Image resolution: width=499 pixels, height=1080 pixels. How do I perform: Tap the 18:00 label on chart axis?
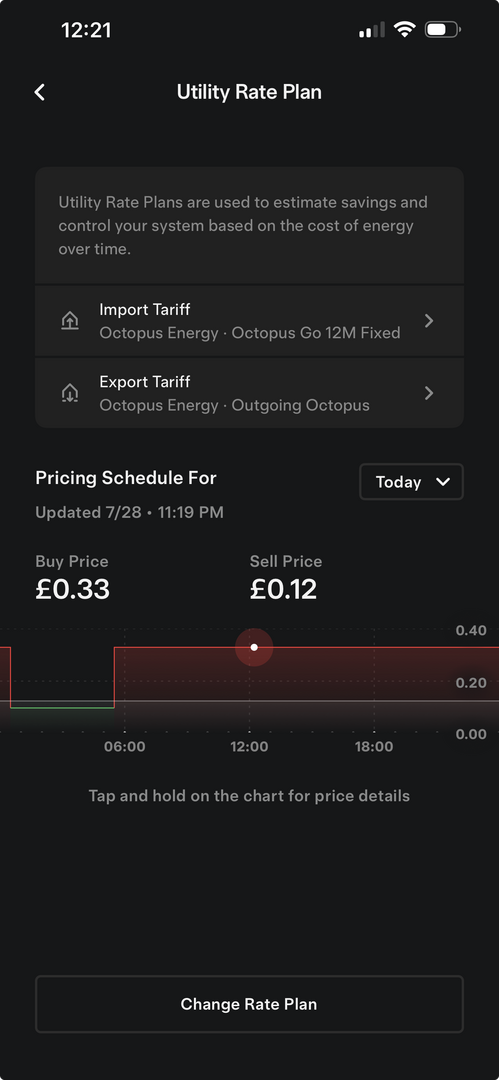pos(374,747)
